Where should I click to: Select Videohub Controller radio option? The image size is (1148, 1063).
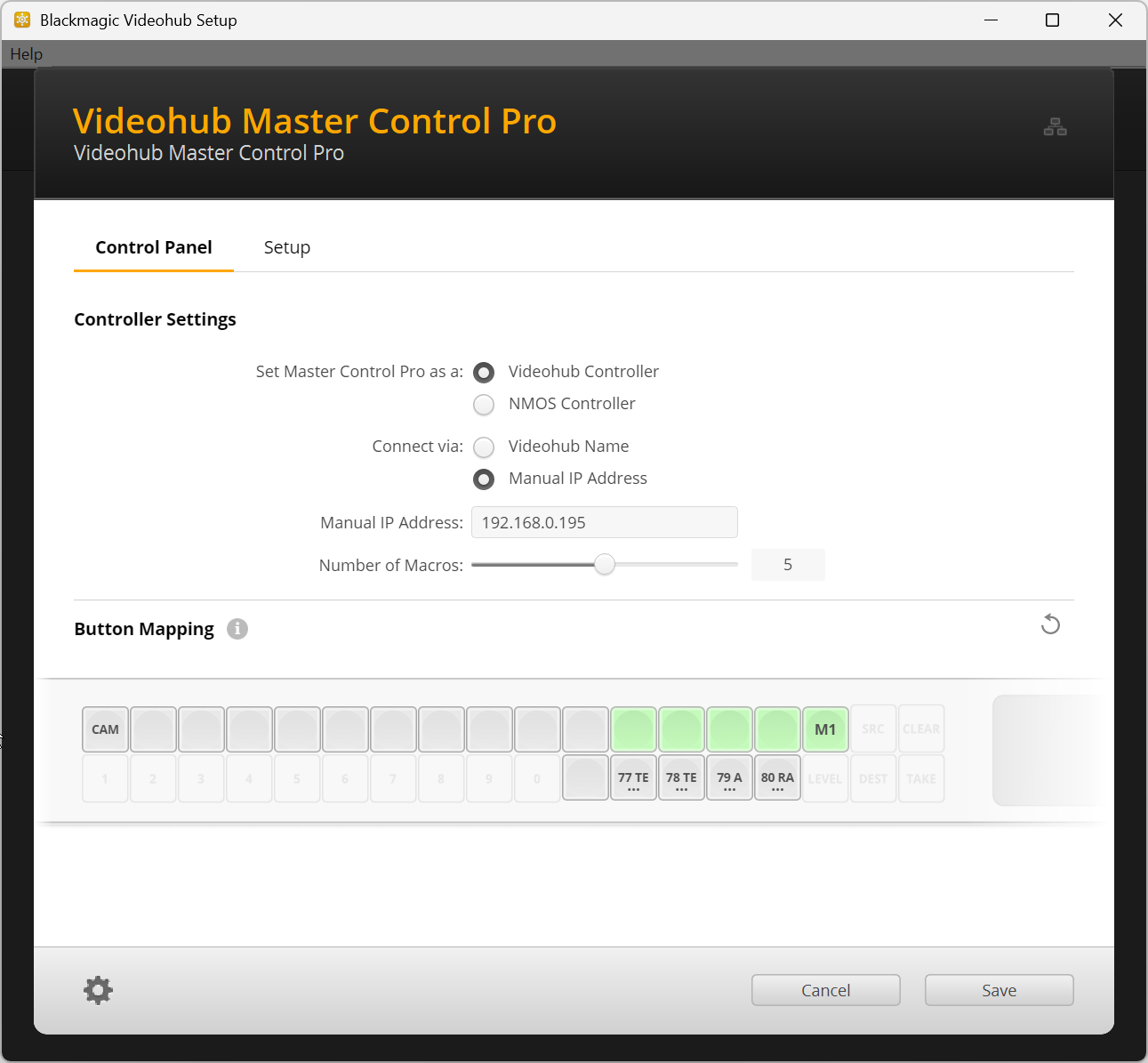coord(484,372)
